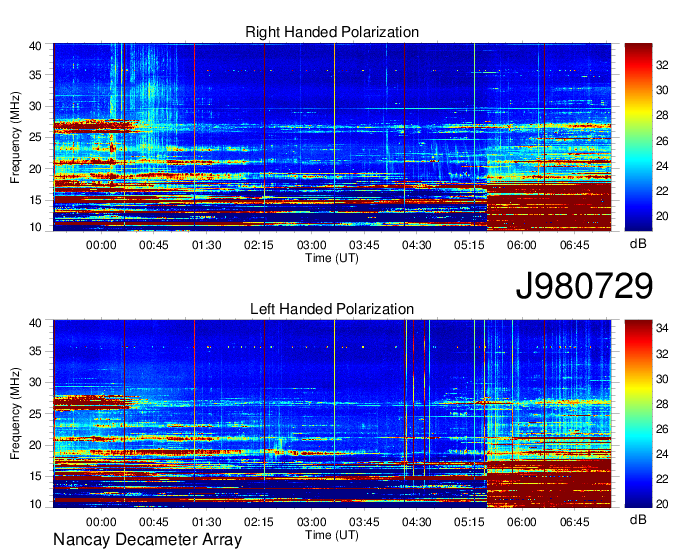Click the "Left Handed Polarization" title
This screenshot has width=680, height=552.
(332, 309)
